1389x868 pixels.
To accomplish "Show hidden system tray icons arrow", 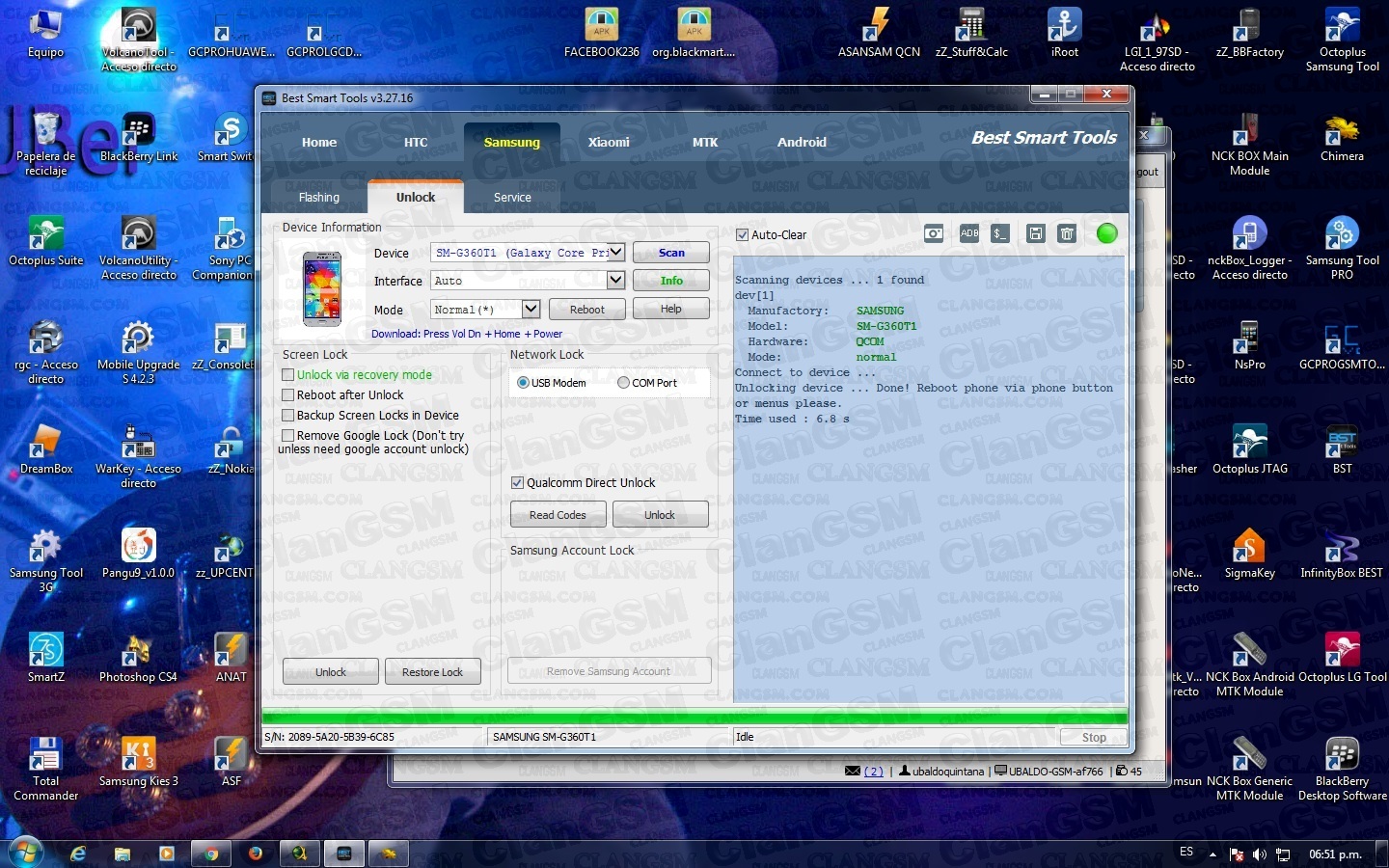I will pos(1212,854).
